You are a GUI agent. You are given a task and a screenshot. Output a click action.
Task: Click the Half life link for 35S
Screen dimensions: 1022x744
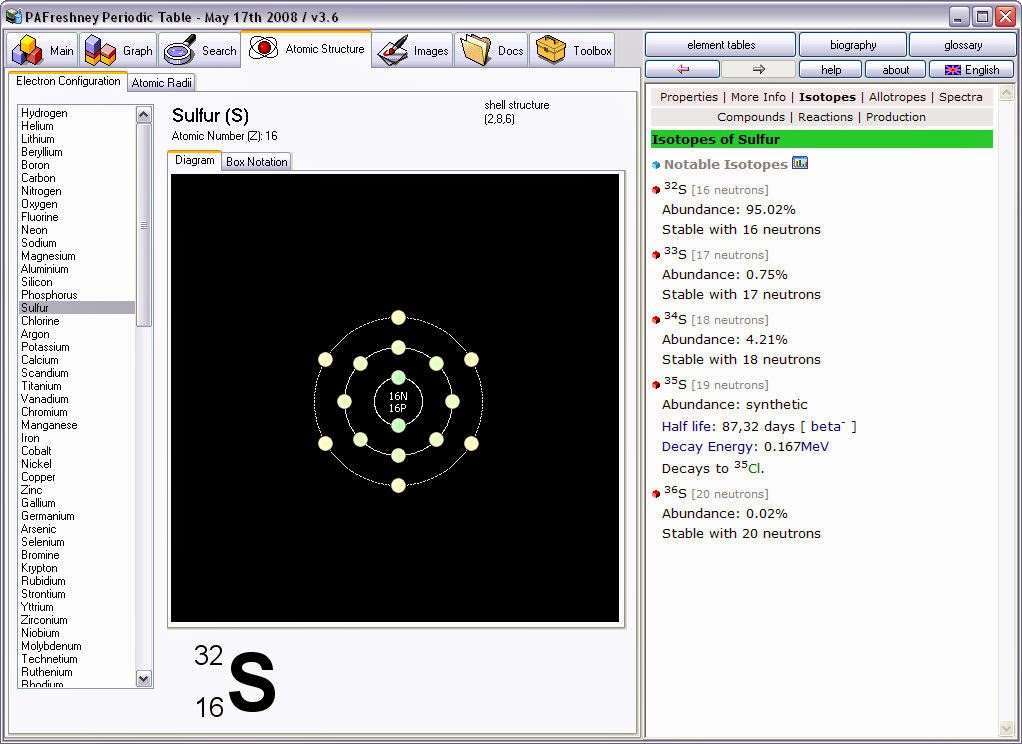[x=688, y=426]
